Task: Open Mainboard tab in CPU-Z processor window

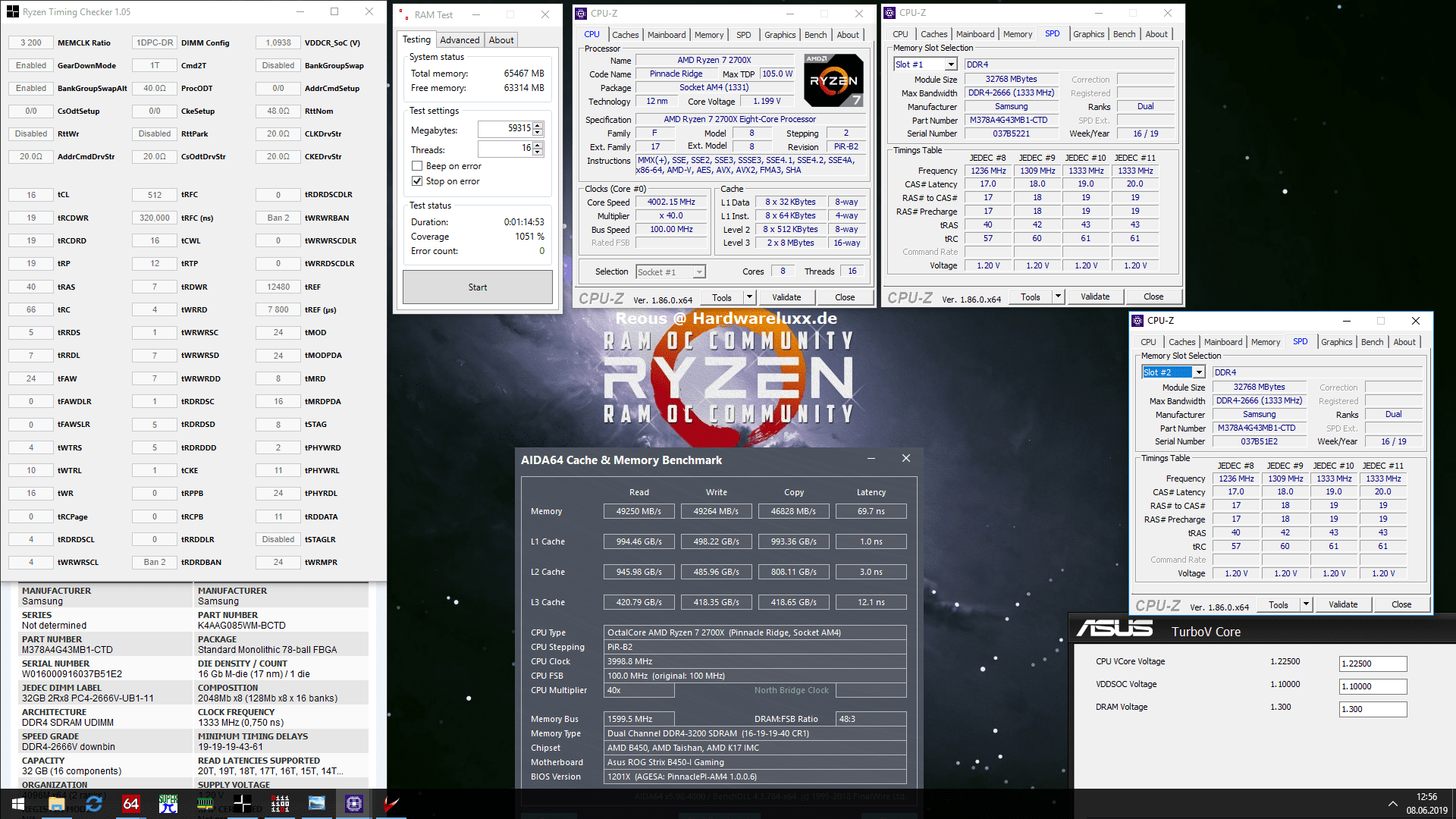Action: (x=667, y=35)
